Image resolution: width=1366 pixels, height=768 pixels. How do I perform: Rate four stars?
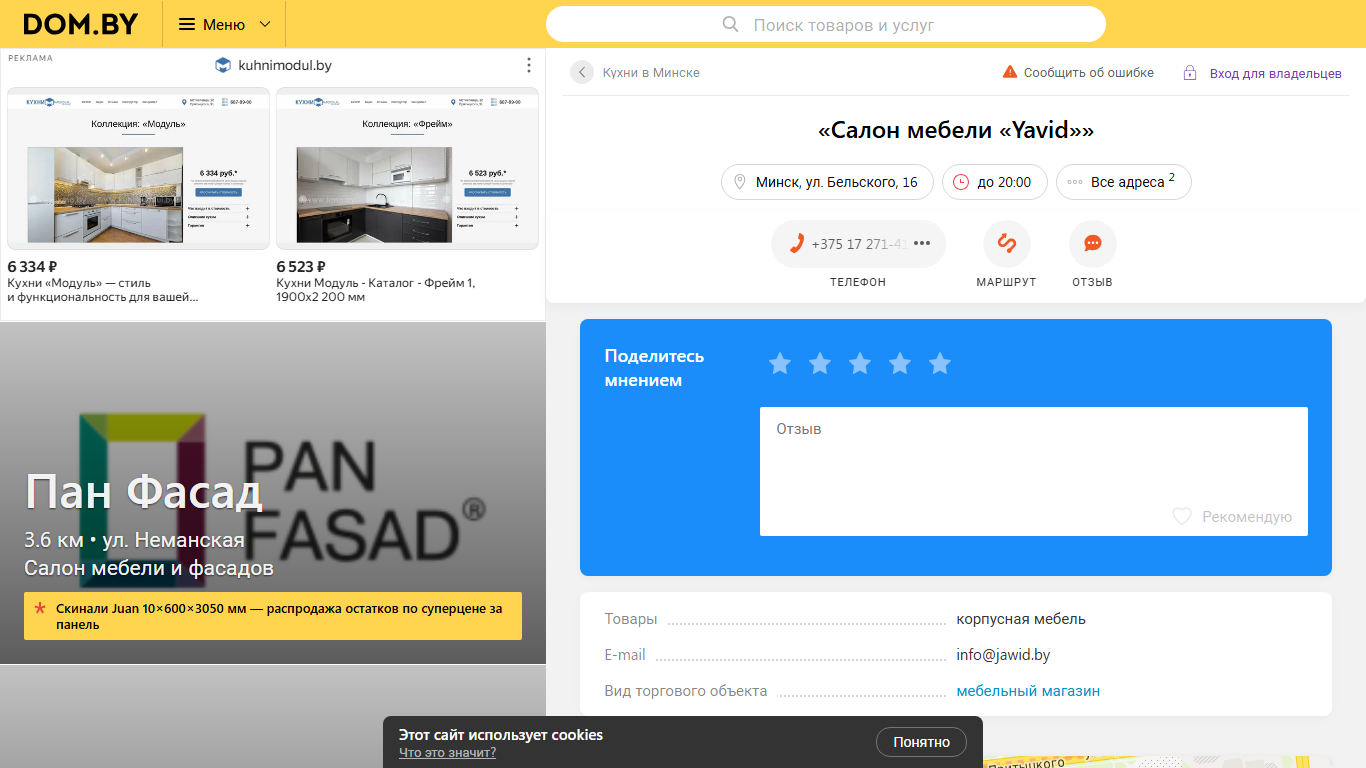(900, 364)
